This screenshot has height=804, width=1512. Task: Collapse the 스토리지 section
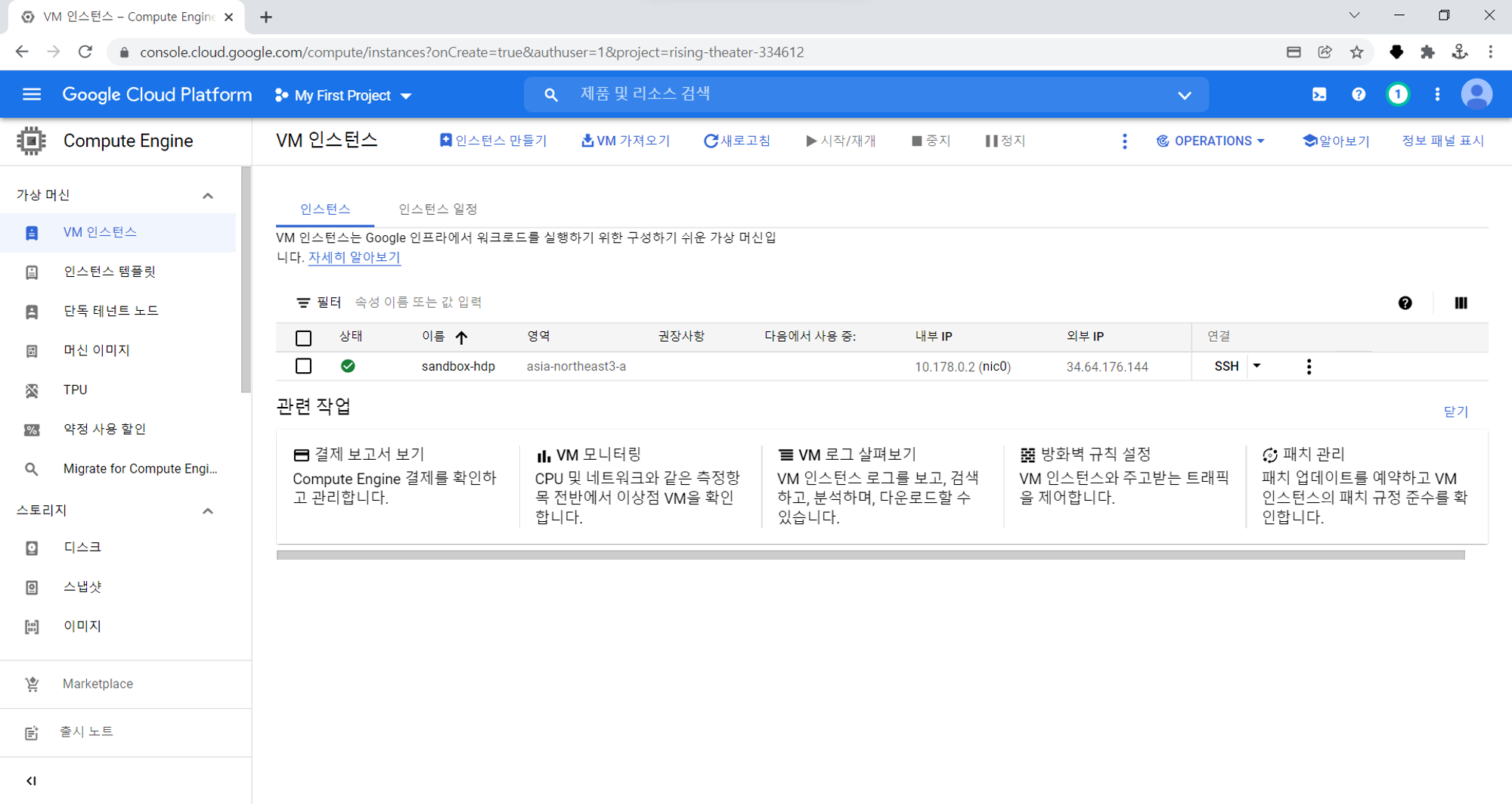208,511
